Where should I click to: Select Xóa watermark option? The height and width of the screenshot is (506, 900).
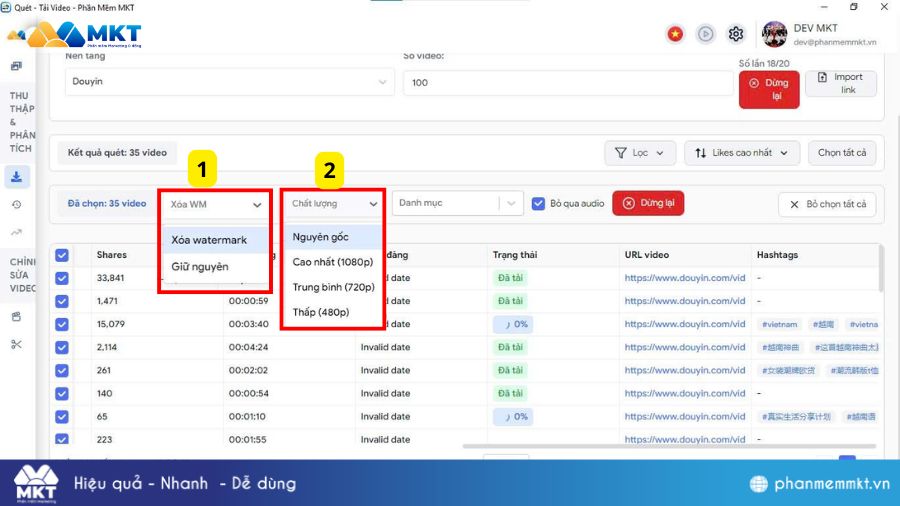pyautogui.click(x=215, y=240)
